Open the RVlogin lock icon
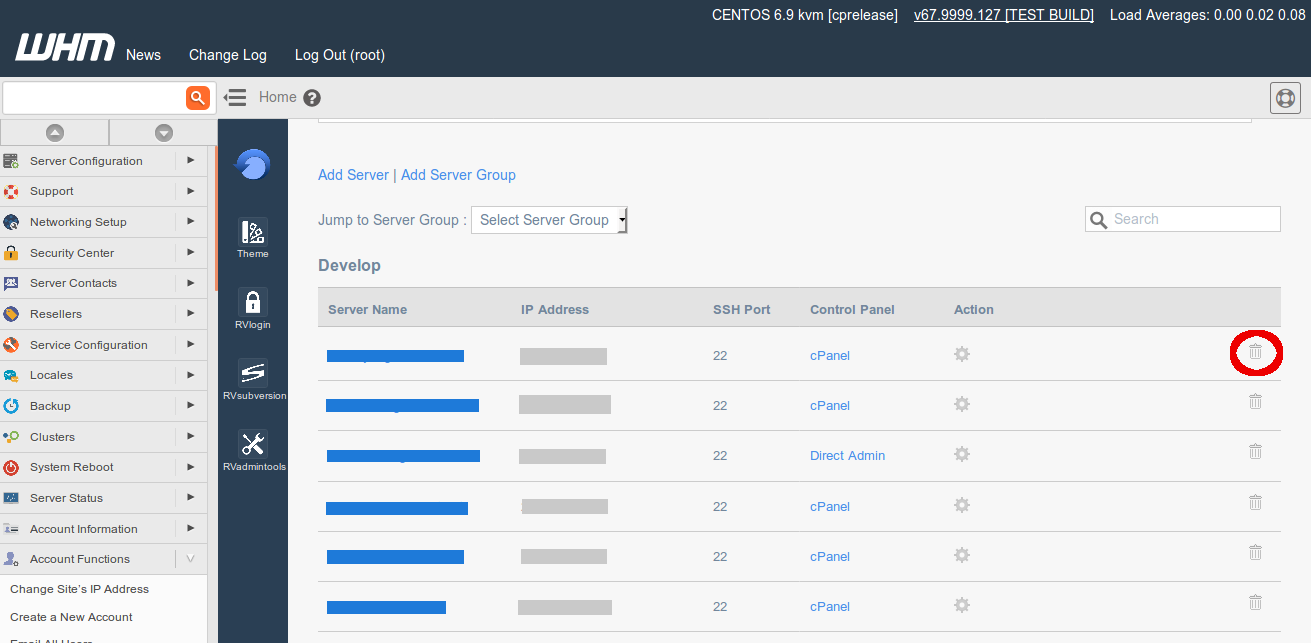This screenshot has width=1311, height=643. coord(253,302)
